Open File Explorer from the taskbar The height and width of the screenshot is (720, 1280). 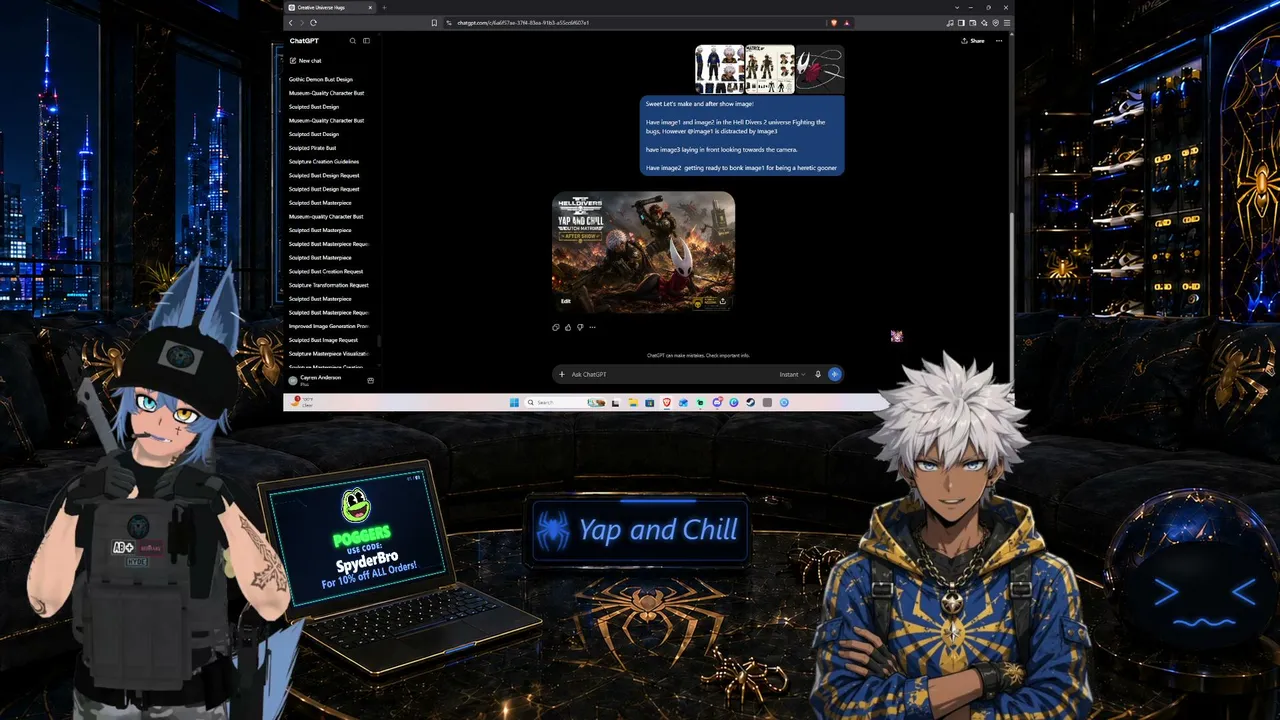[x=632, y=402]
